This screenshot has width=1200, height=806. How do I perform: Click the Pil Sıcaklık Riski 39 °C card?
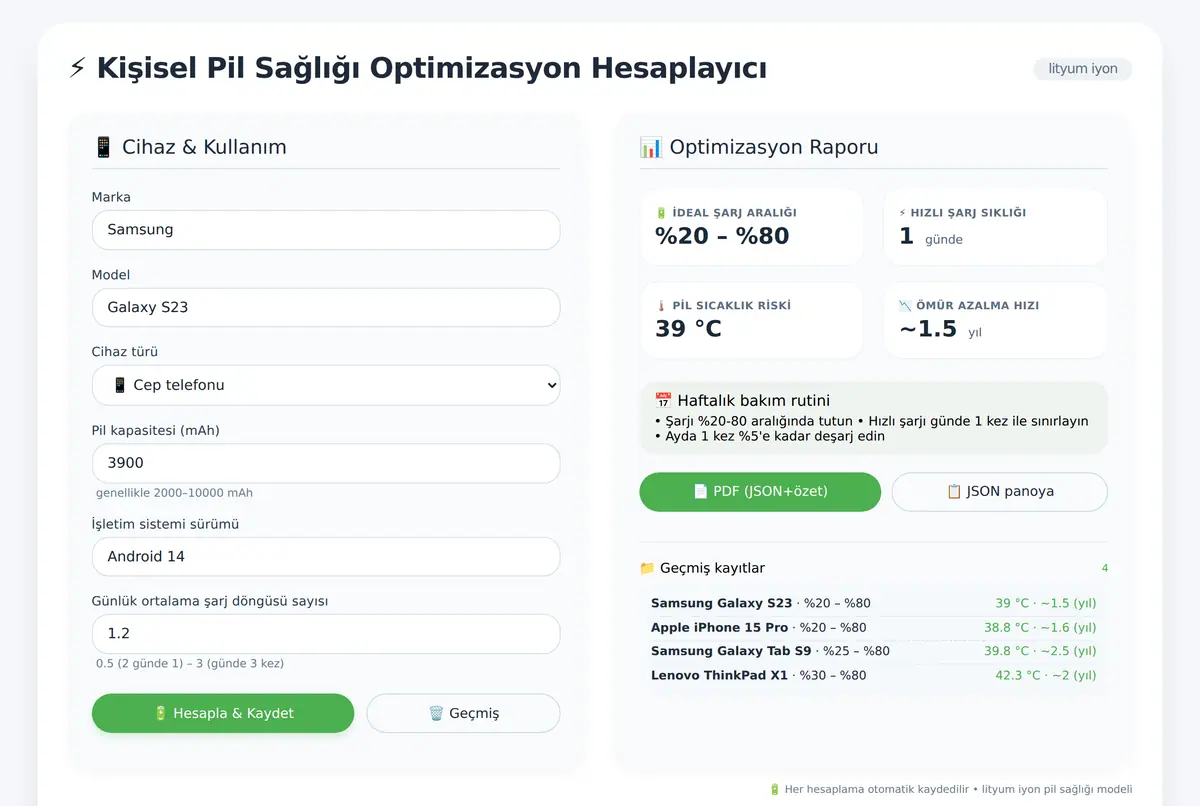(x=752, y=320)
